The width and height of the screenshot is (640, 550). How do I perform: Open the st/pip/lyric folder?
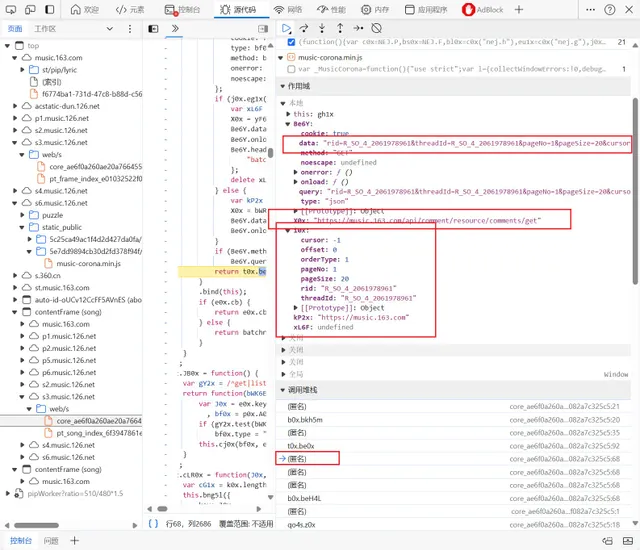tap(59, 70)
